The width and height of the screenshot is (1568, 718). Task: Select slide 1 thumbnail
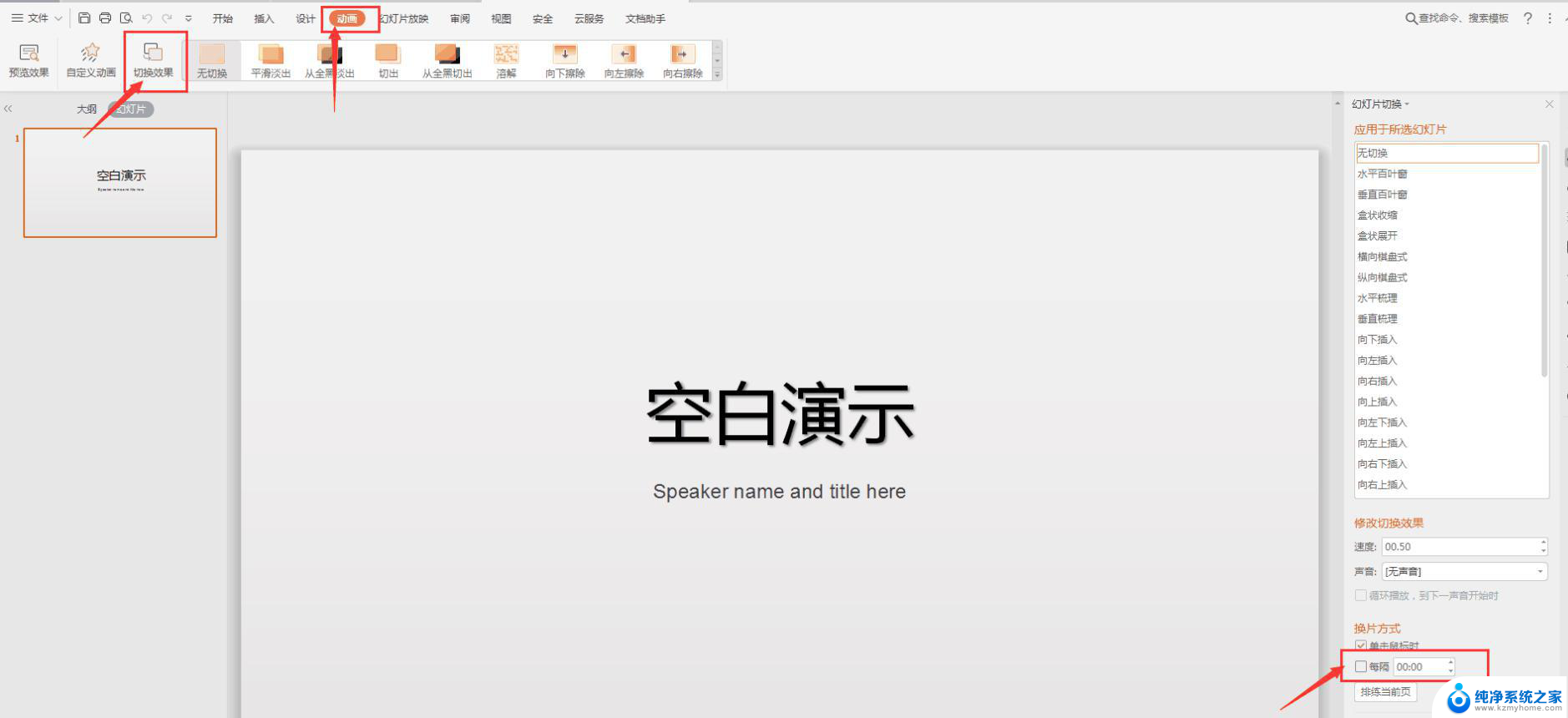pyautogui.click(x=120, y=183)
